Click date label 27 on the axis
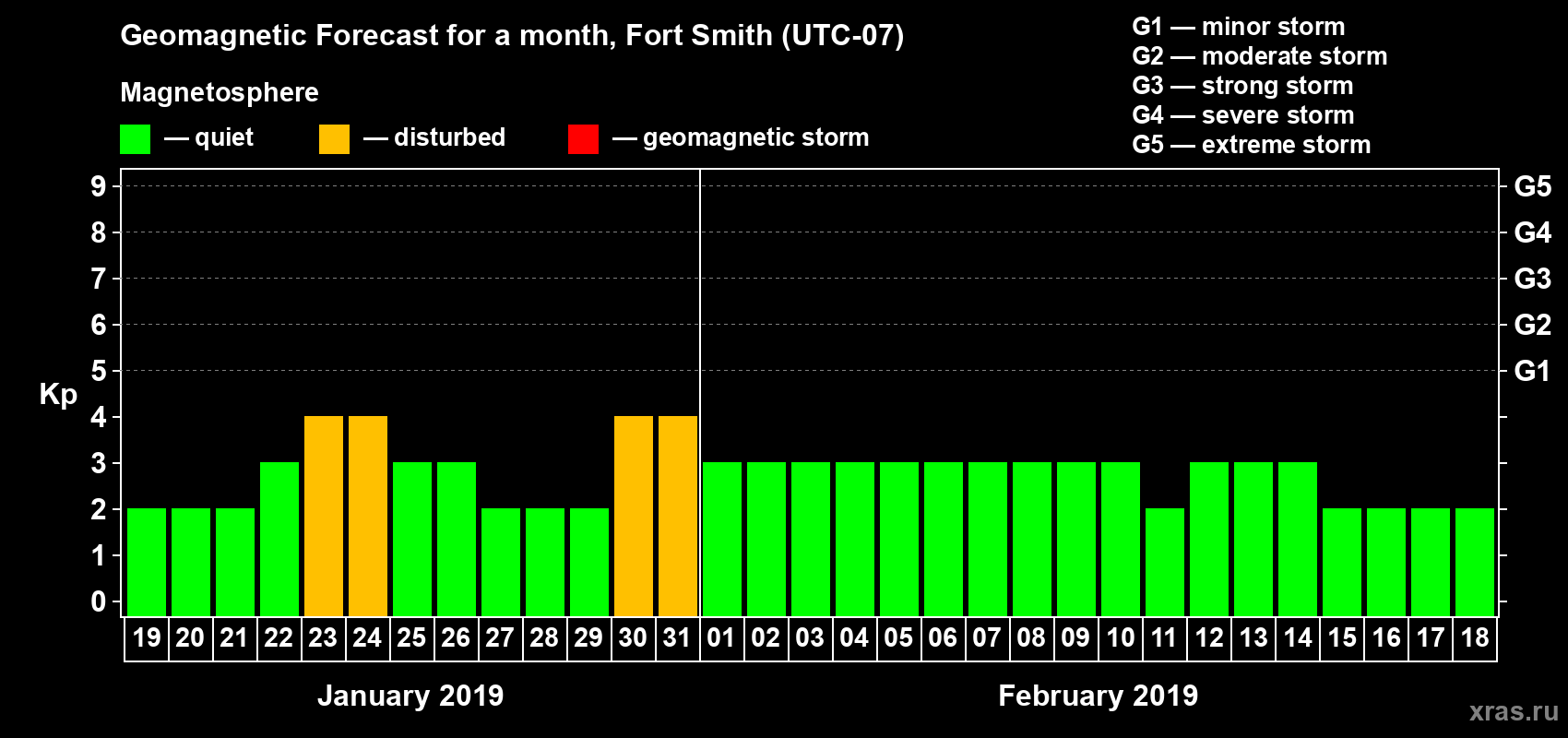 500,637
